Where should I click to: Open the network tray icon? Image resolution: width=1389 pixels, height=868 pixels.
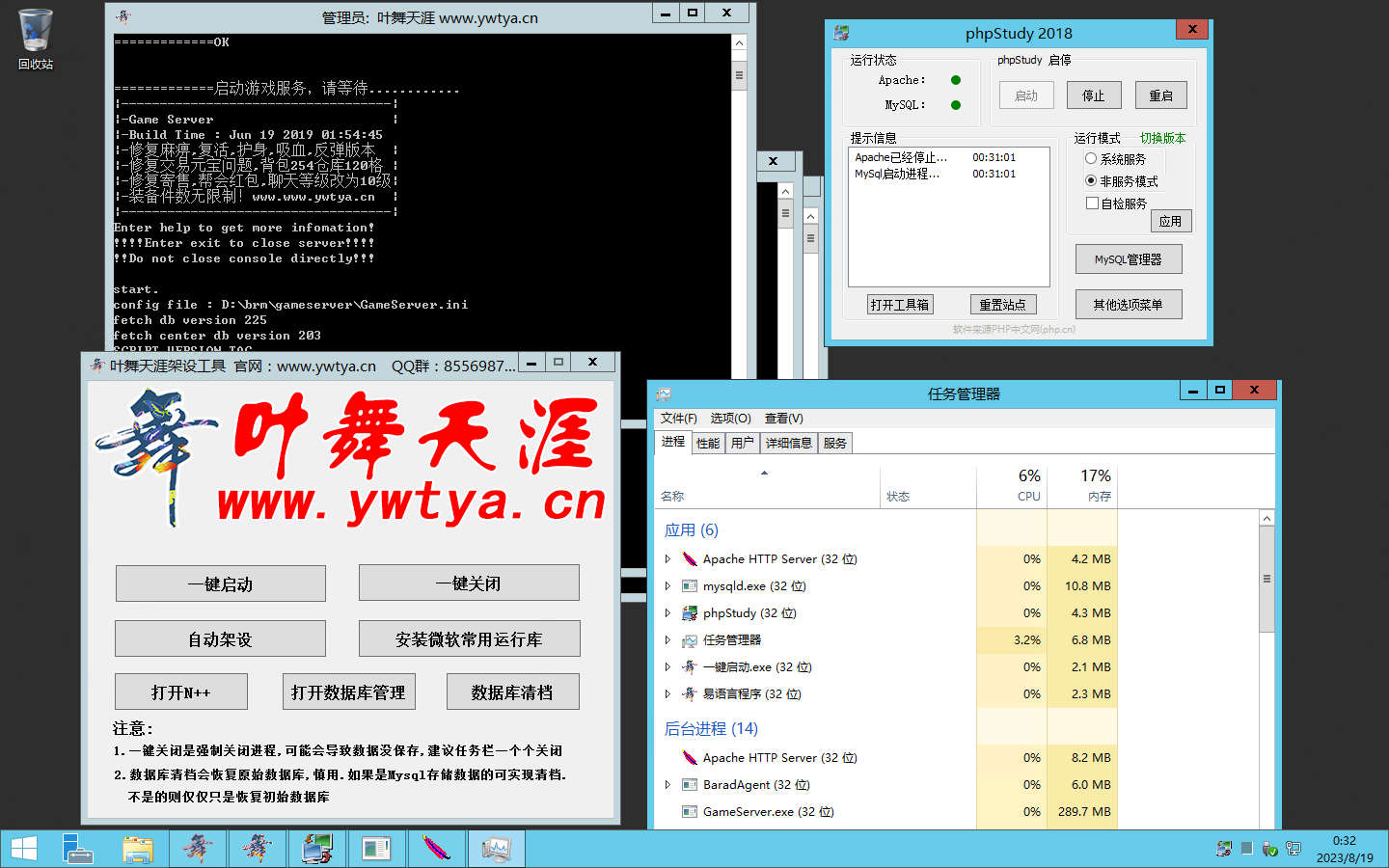pos(1294,849)
